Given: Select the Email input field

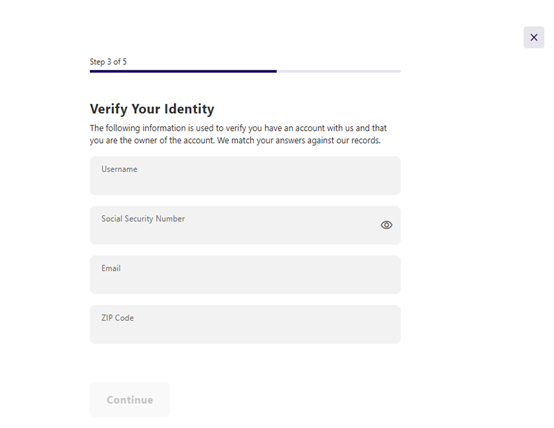Looking at the screenshot, I should click(245, 275).
